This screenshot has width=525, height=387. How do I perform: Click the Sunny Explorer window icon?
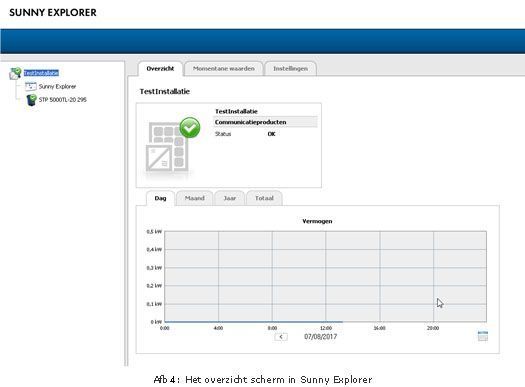pos(31,86)
